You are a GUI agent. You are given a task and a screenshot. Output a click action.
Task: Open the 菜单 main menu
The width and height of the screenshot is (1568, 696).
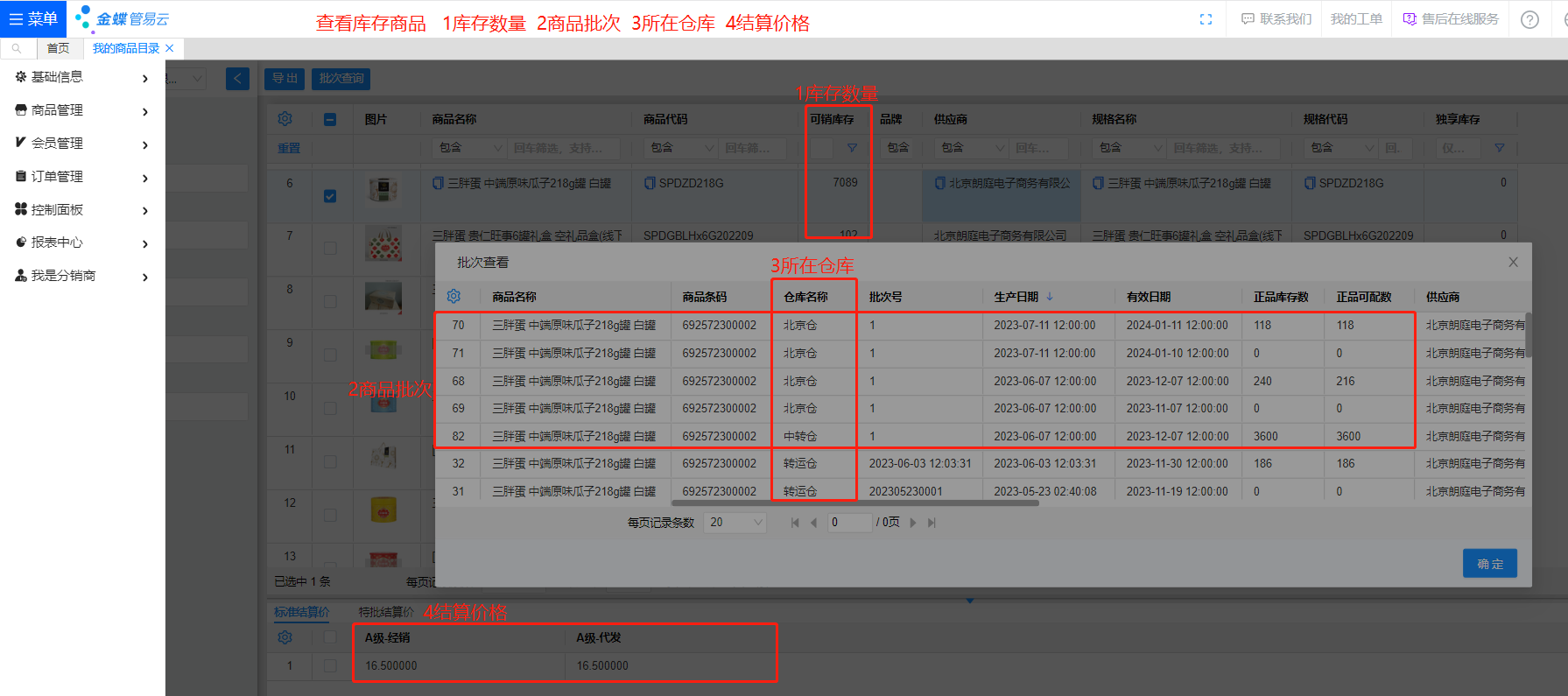[33, 18]
